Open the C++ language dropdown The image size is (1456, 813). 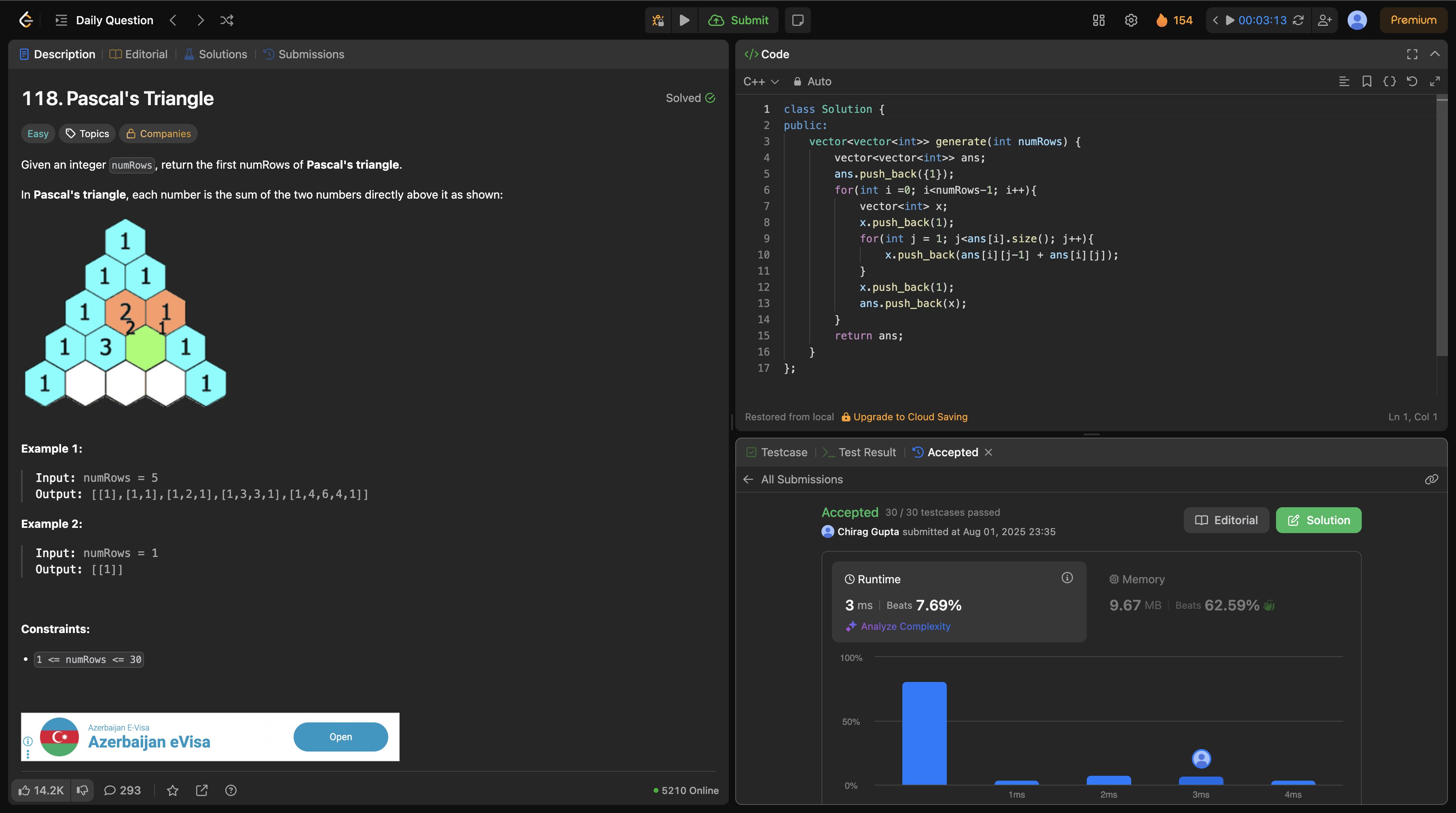761,81
